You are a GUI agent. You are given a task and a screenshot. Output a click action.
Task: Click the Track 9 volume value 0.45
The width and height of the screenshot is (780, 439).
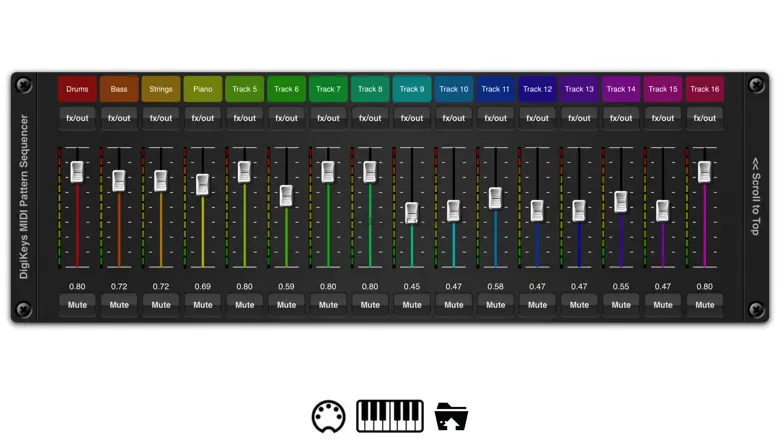click(412, 286)
